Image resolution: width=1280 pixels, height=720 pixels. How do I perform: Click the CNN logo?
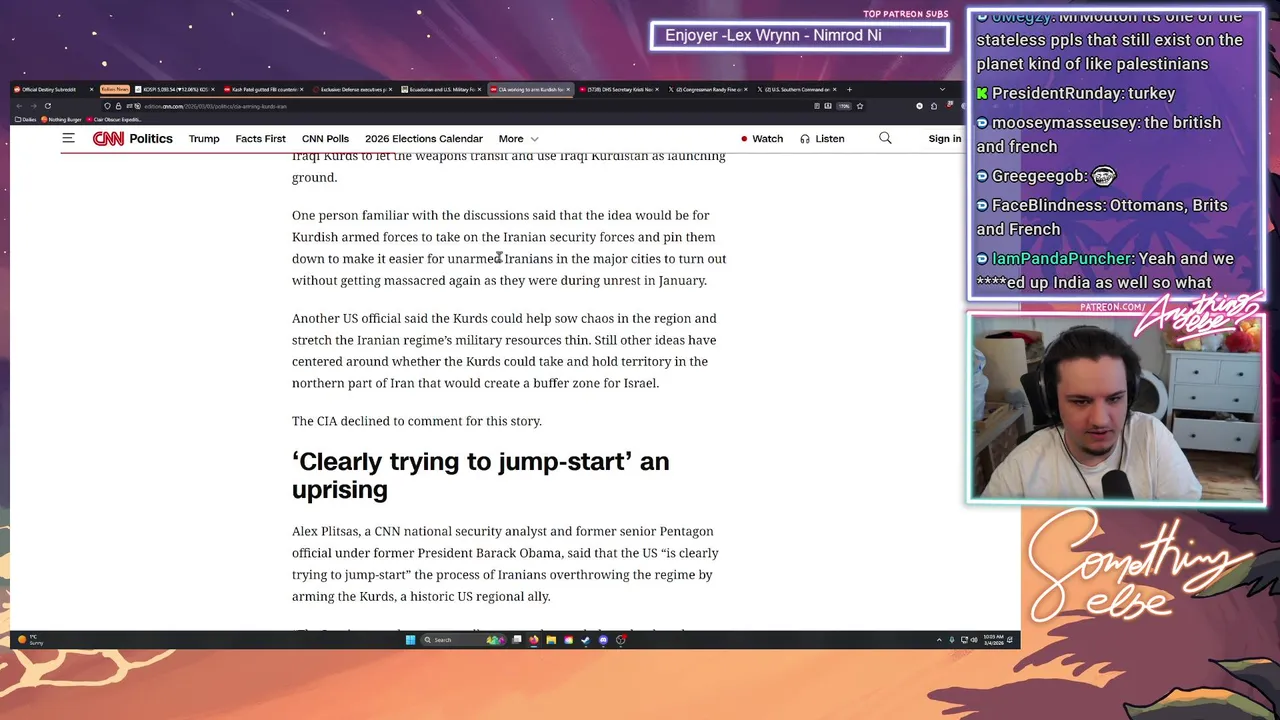pyautogui.click(x=108, y=138)
